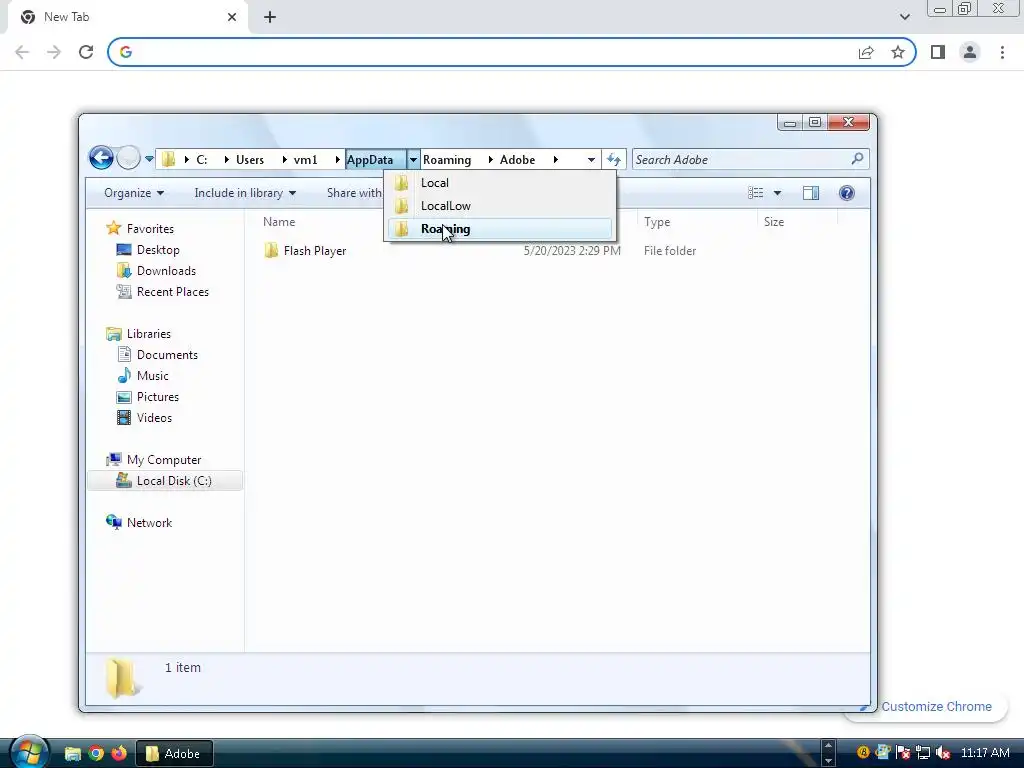Expand the arrow after C: in breadcrumb
The width and height of the screenshot is (1024, 768).
click(x=227, y=159)
